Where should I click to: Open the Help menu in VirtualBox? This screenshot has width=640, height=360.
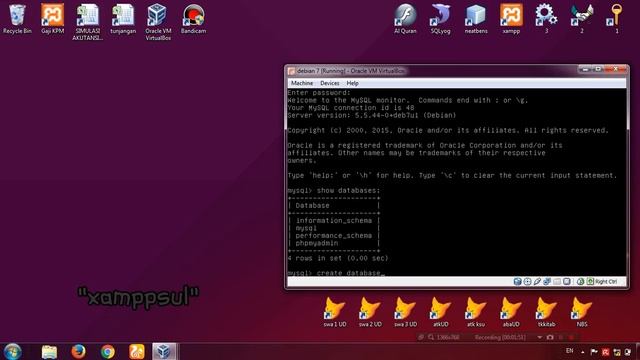click(352, 83)
